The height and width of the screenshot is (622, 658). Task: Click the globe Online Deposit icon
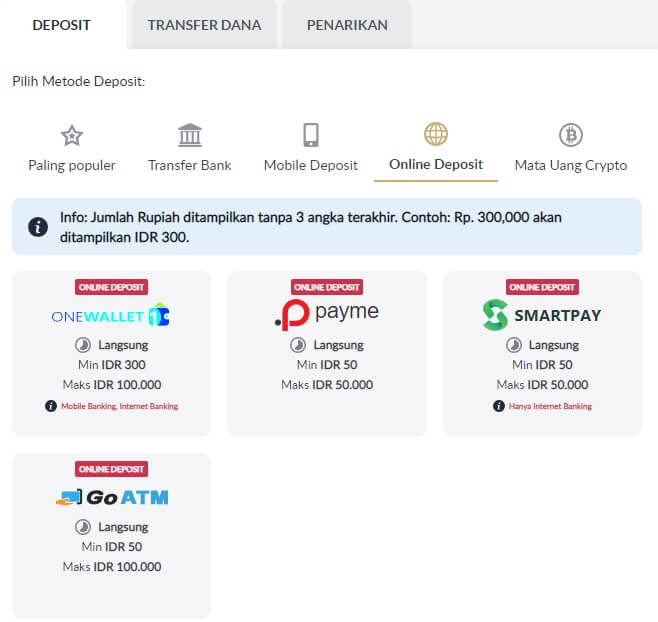(x=436, y=134)
